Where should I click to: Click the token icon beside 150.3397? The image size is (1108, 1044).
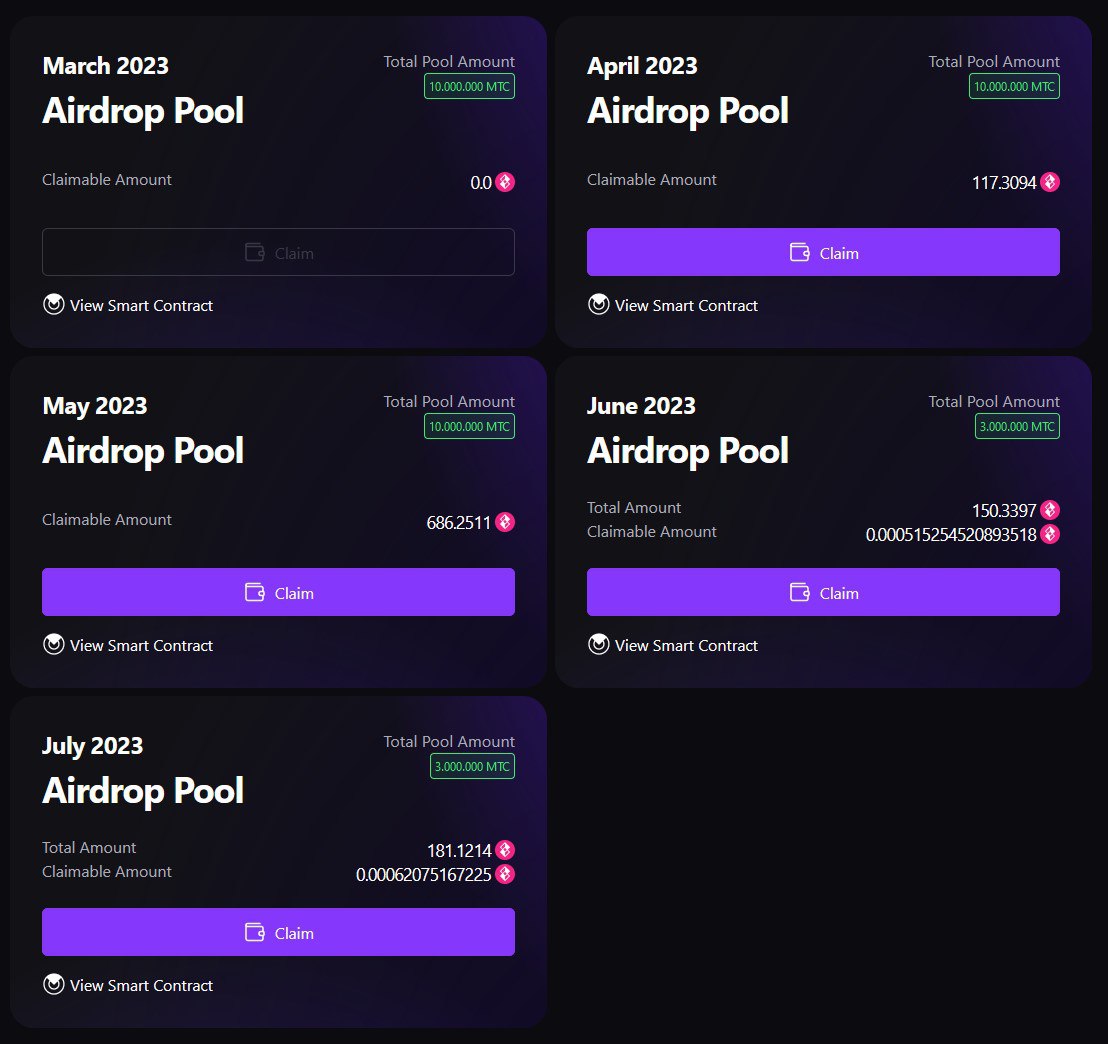coord(1049,509)
